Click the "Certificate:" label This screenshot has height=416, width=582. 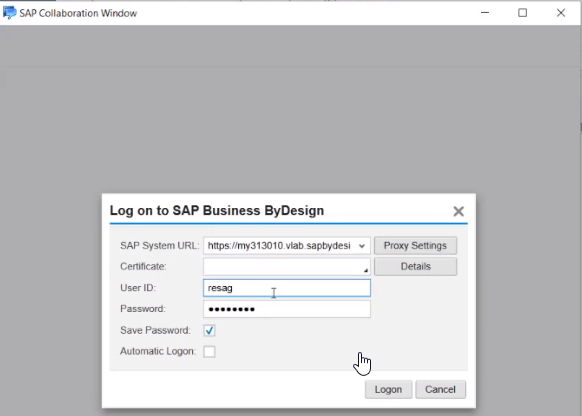click(x=143, y=266)
